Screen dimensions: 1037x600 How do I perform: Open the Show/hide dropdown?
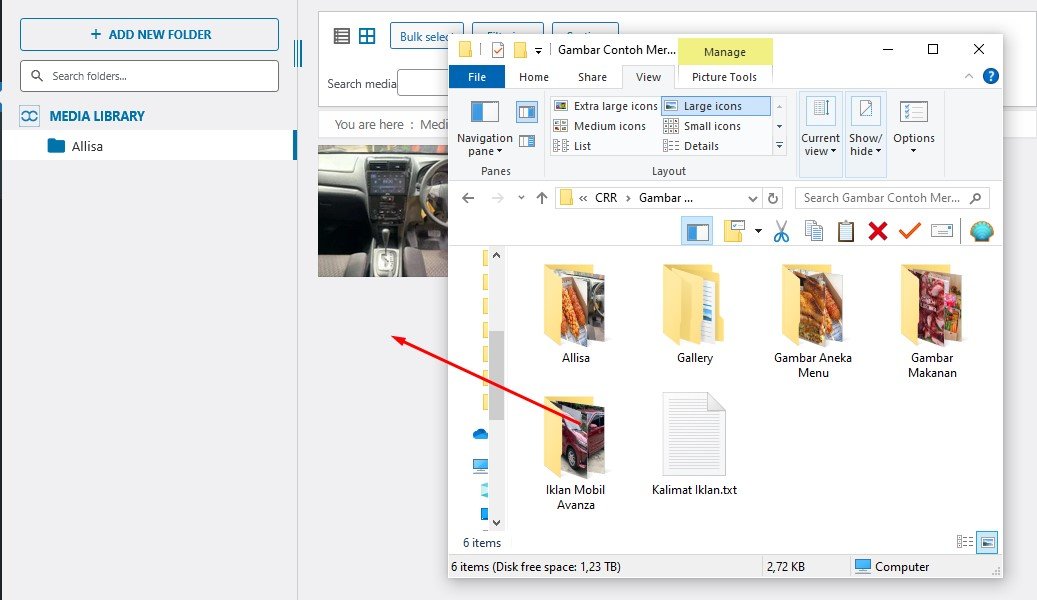point(865,145)
